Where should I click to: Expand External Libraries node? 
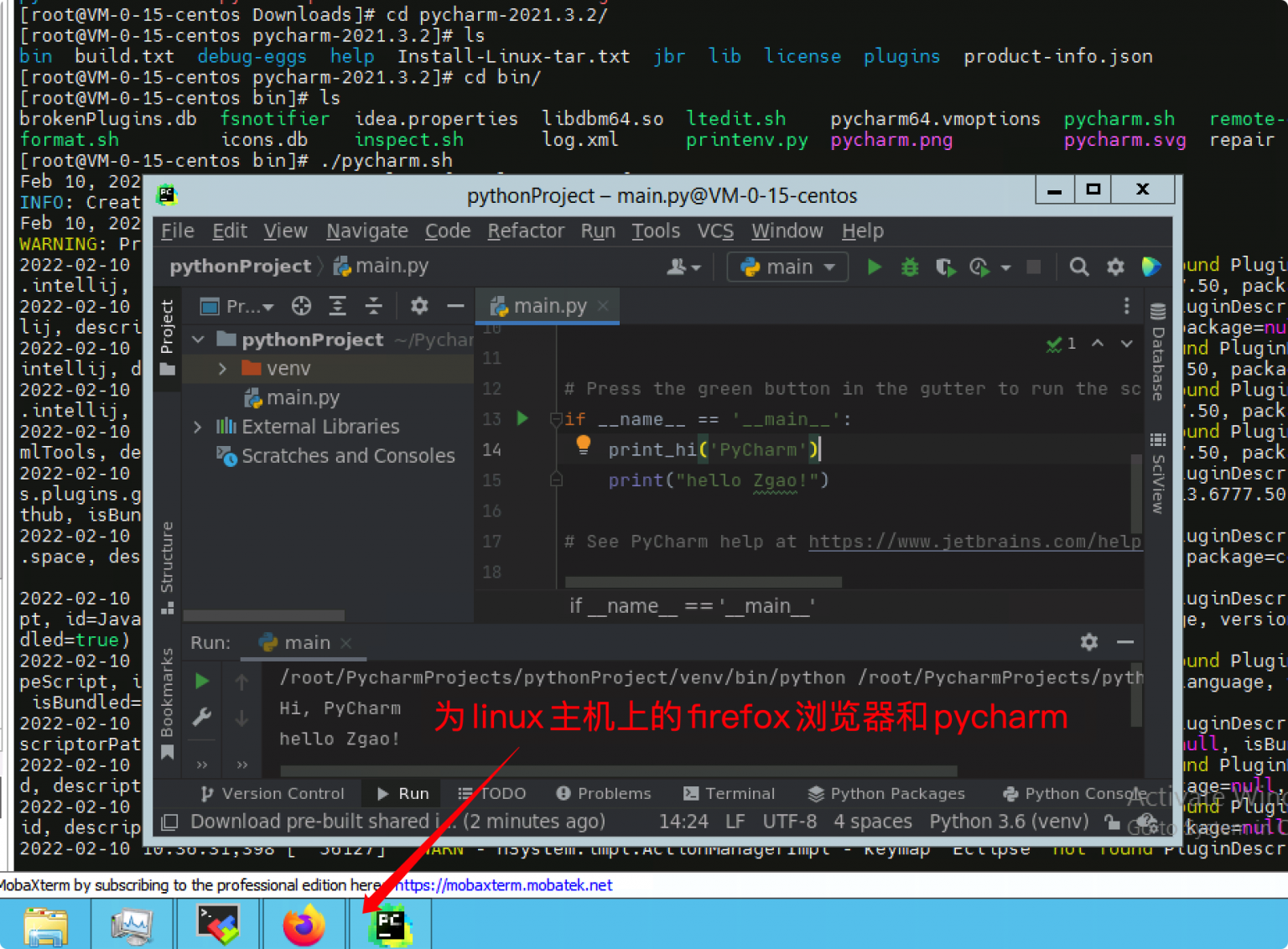tap(198, 427)
